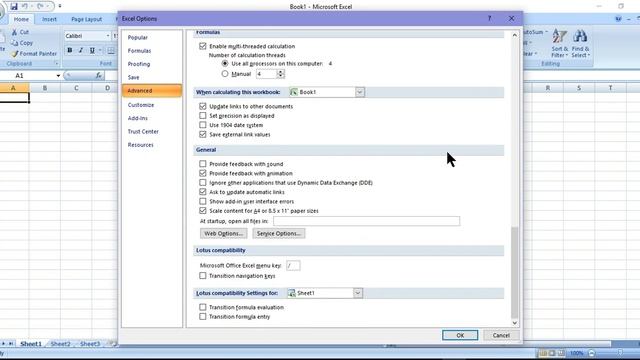Uncheck Save external link values
Viewport: 640px width, 360px height.
point(203,134)
